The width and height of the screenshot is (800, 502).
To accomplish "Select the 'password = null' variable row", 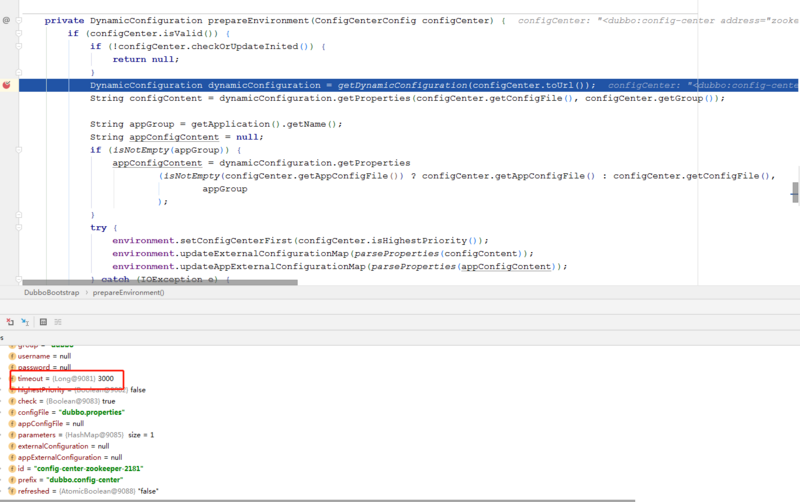I will 40,367.
